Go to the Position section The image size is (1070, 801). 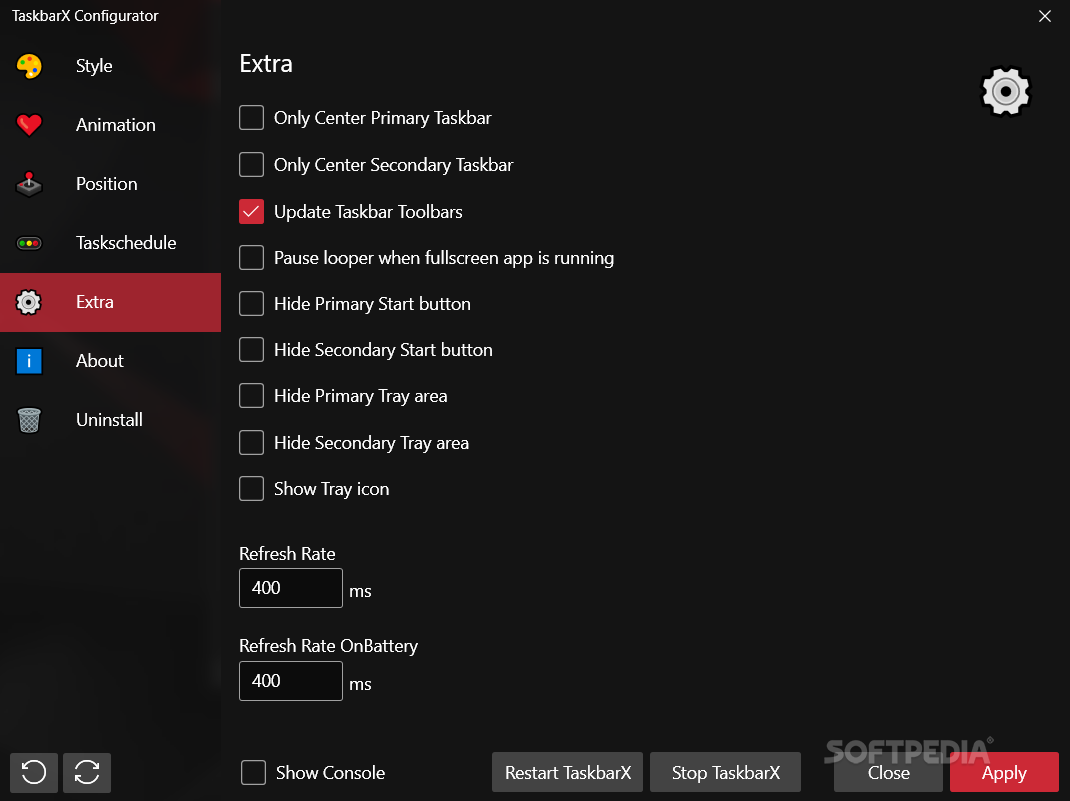[x=111, y=184]
